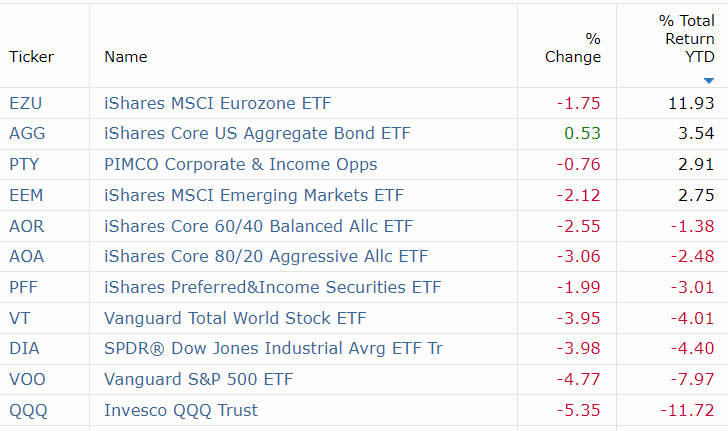Sort by the % Change column header
Viewport: 728px width, 431px height.
pyautogui.click(x=573, y=47)
